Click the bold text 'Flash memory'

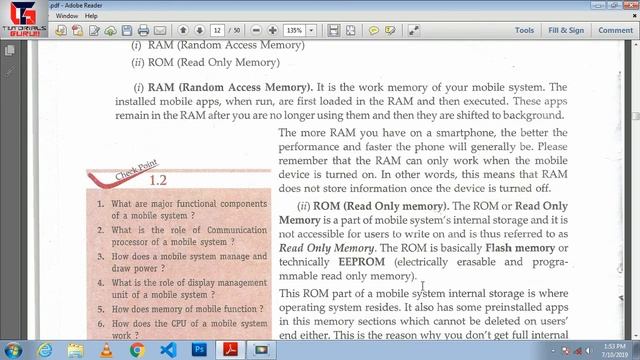coord(520,248)
